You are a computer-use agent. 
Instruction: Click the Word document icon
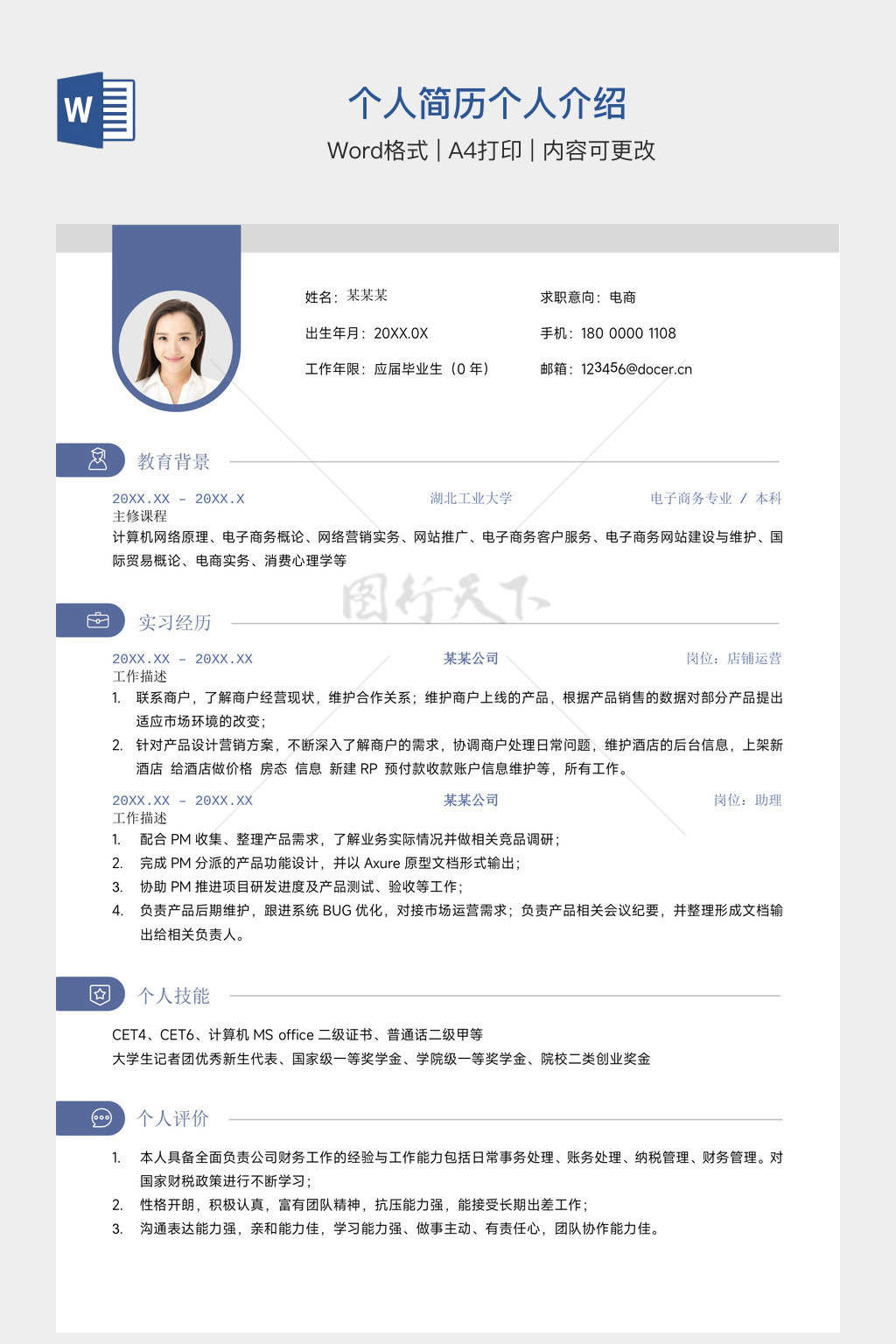coord(96,110)
